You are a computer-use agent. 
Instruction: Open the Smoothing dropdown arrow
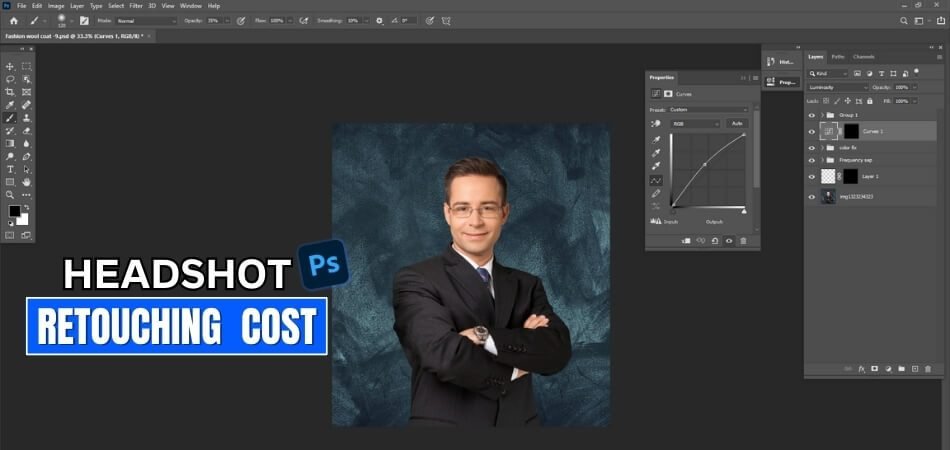368,21
